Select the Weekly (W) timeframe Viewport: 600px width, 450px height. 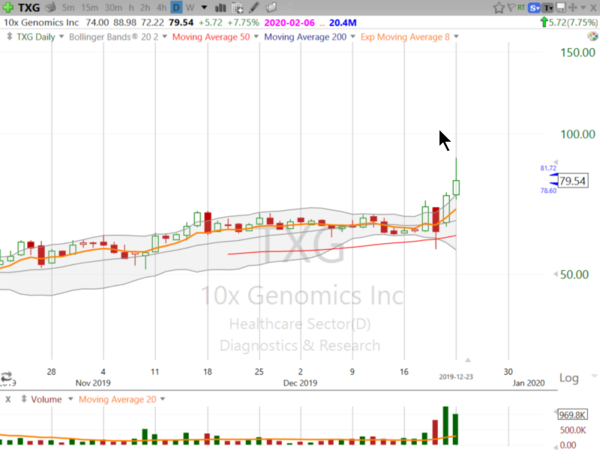[190, 7]
